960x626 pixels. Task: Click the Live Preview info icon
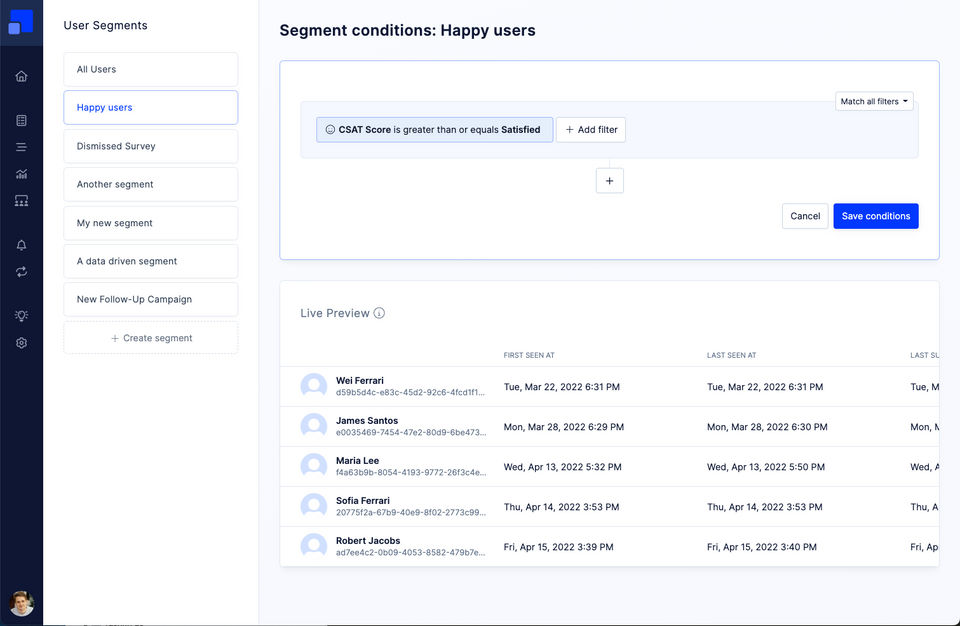tap(379, 313)
